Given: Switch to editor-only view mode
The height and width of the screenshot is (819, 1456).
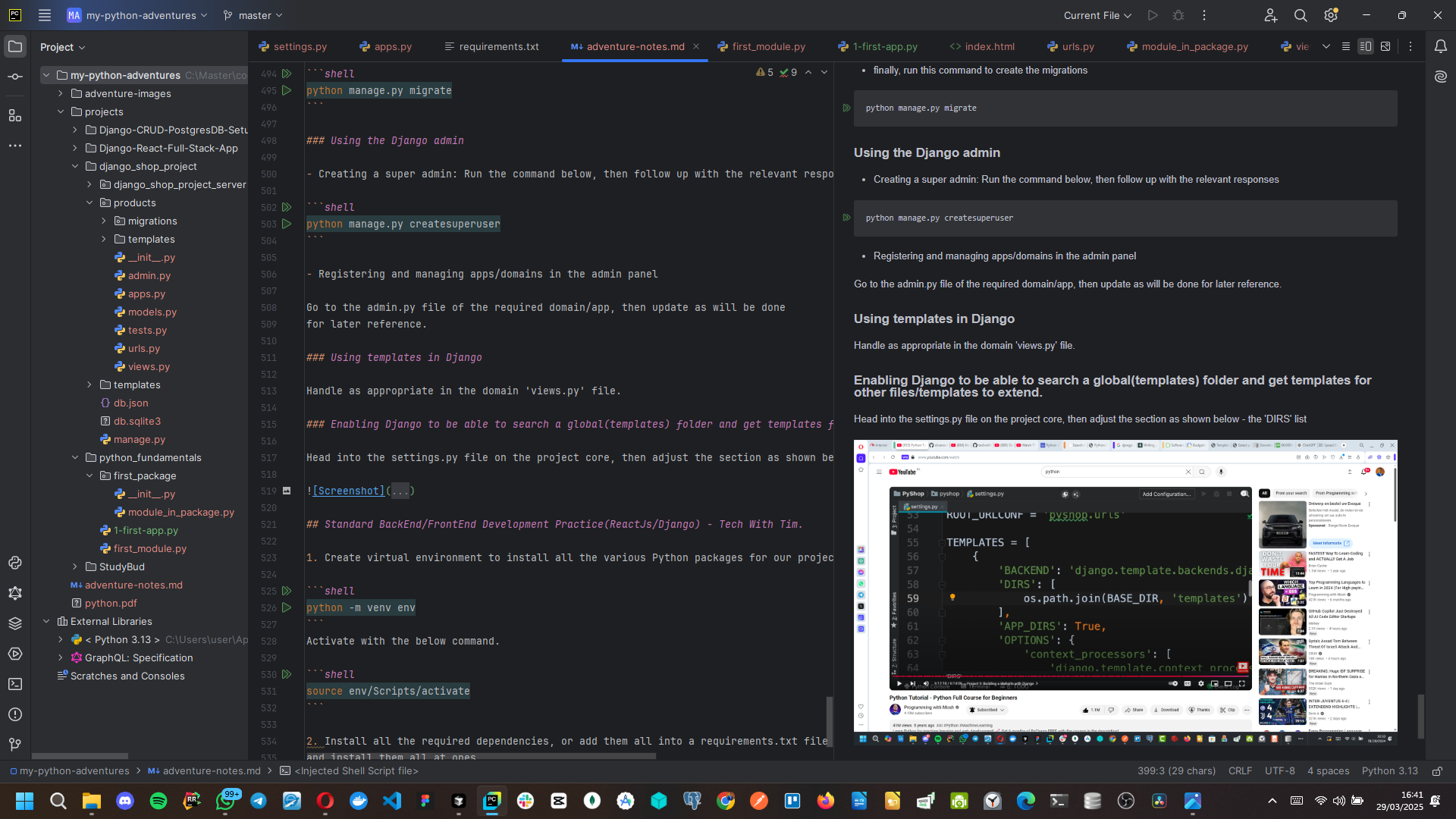Looking at the screenshot, I should tap(1345, 46).
